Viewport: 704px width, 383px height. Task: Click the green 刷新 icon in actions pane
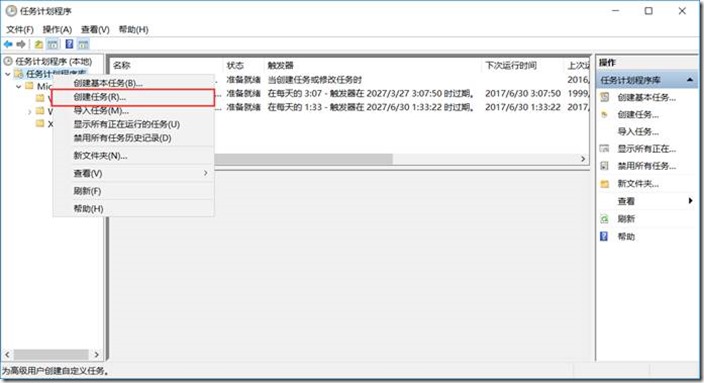(x=605, y=219)
